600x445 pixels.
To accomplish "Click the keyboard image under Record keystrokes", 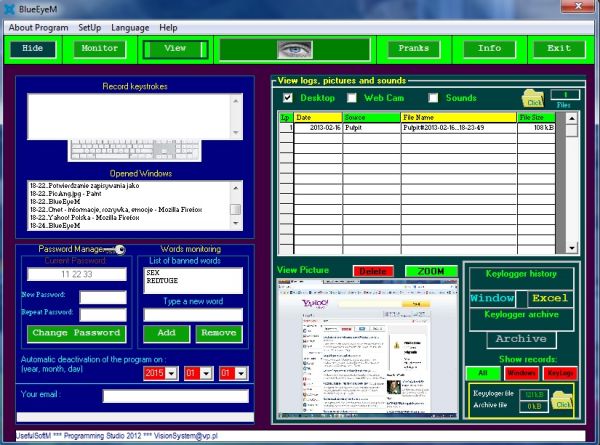I will coord(135,150).
